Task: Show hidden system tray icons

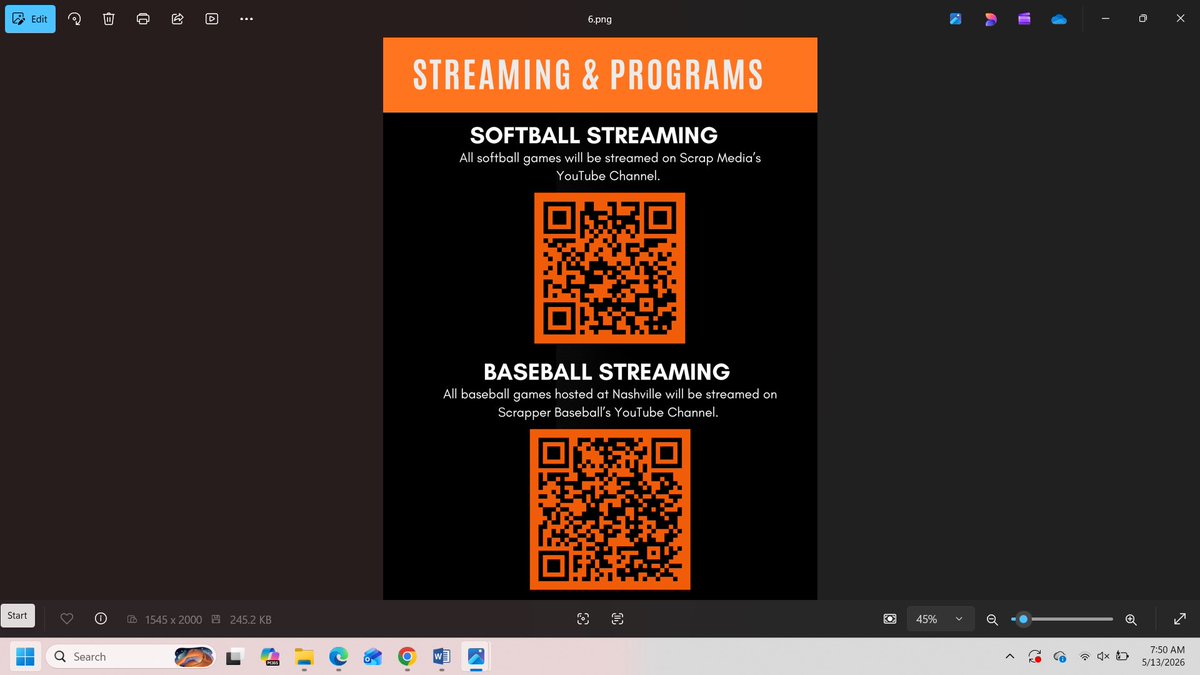Action: pyautogui.click(x=1008, y=657)
